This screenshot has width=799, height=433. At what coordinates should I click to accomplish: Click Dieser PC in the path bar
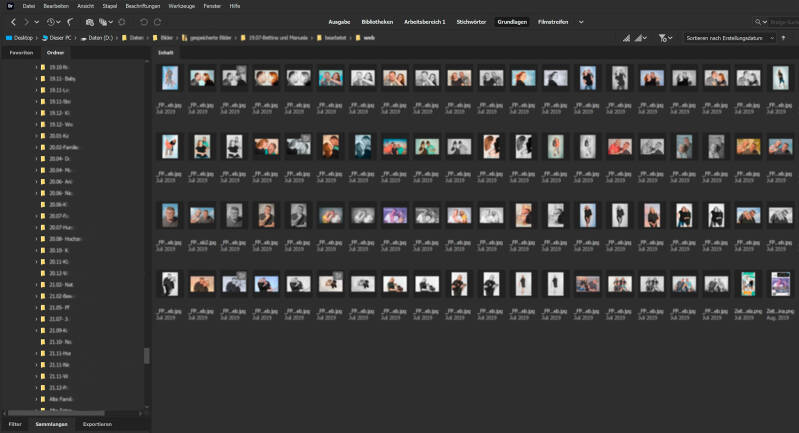tap(57, 38)
